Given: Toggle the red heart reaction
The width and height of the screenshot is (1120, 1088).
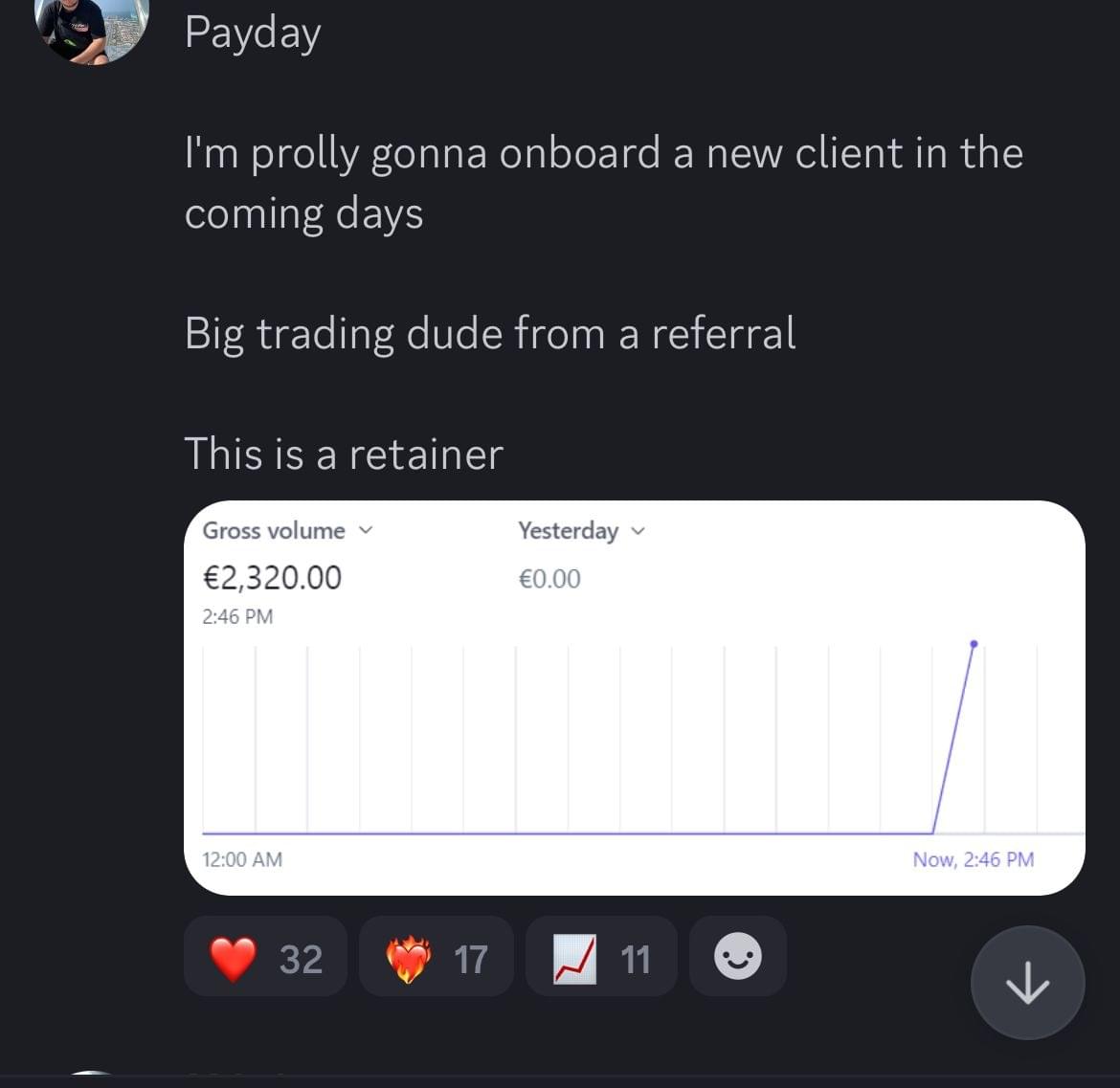Looking at the screenshot, I should point(266,957).
